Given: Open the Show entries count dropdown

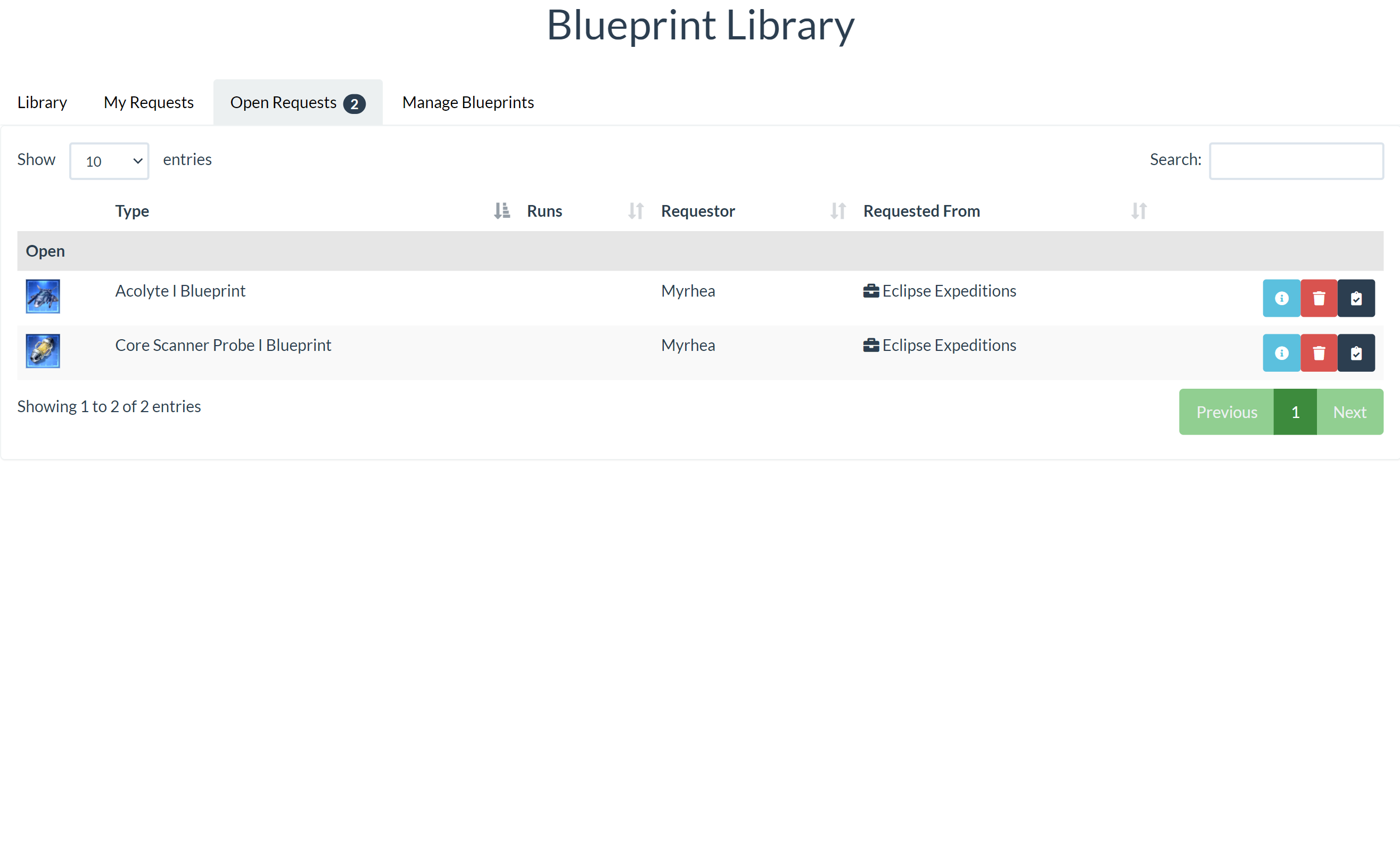Looking at the screenshot, I should (x=109, y=161).
